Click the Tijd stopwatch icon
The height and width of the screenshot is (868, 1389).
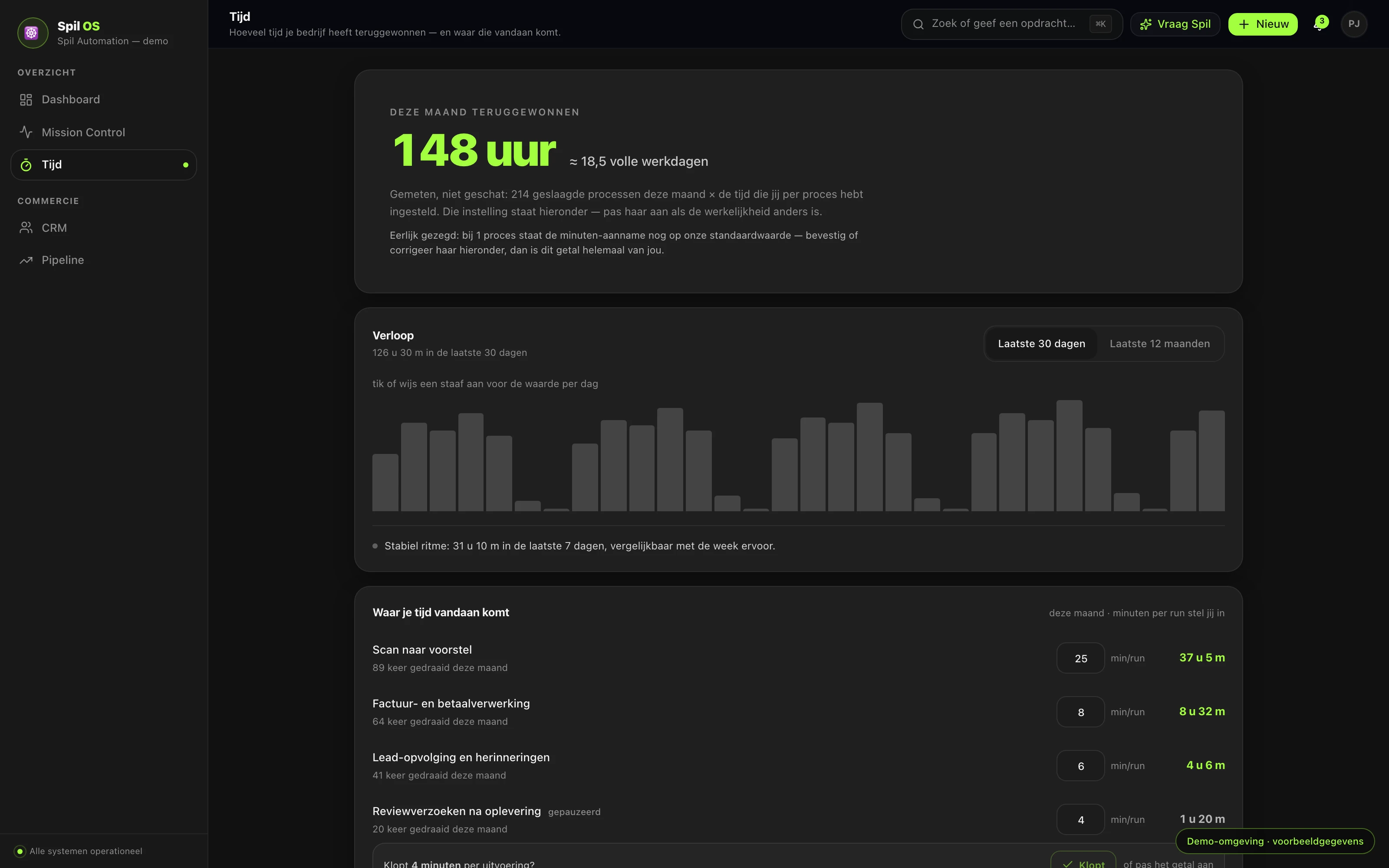coord(26,165)
